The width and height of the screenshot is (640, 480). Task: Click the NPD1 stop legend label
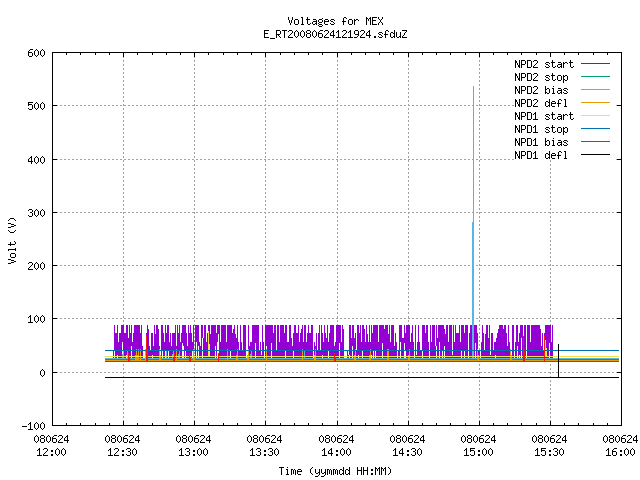[541, 129]
